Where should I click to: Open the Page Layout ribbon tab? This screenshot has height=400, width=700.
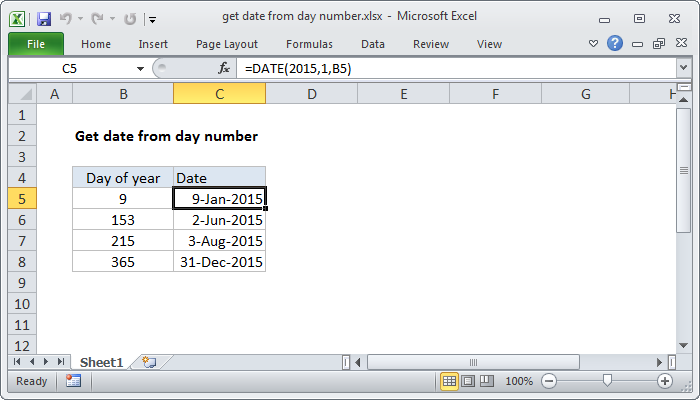227,44
